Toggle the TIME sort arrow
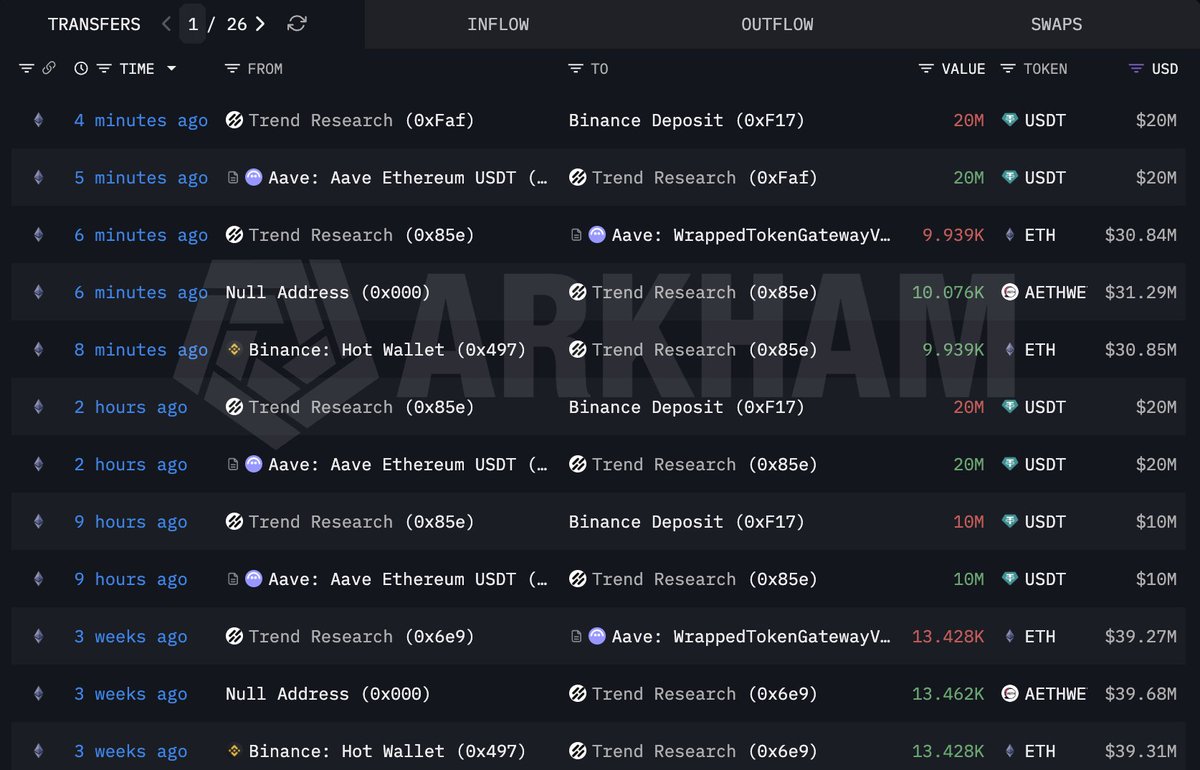This screenshot has height=770, width=1200. (x=172, y=68)
